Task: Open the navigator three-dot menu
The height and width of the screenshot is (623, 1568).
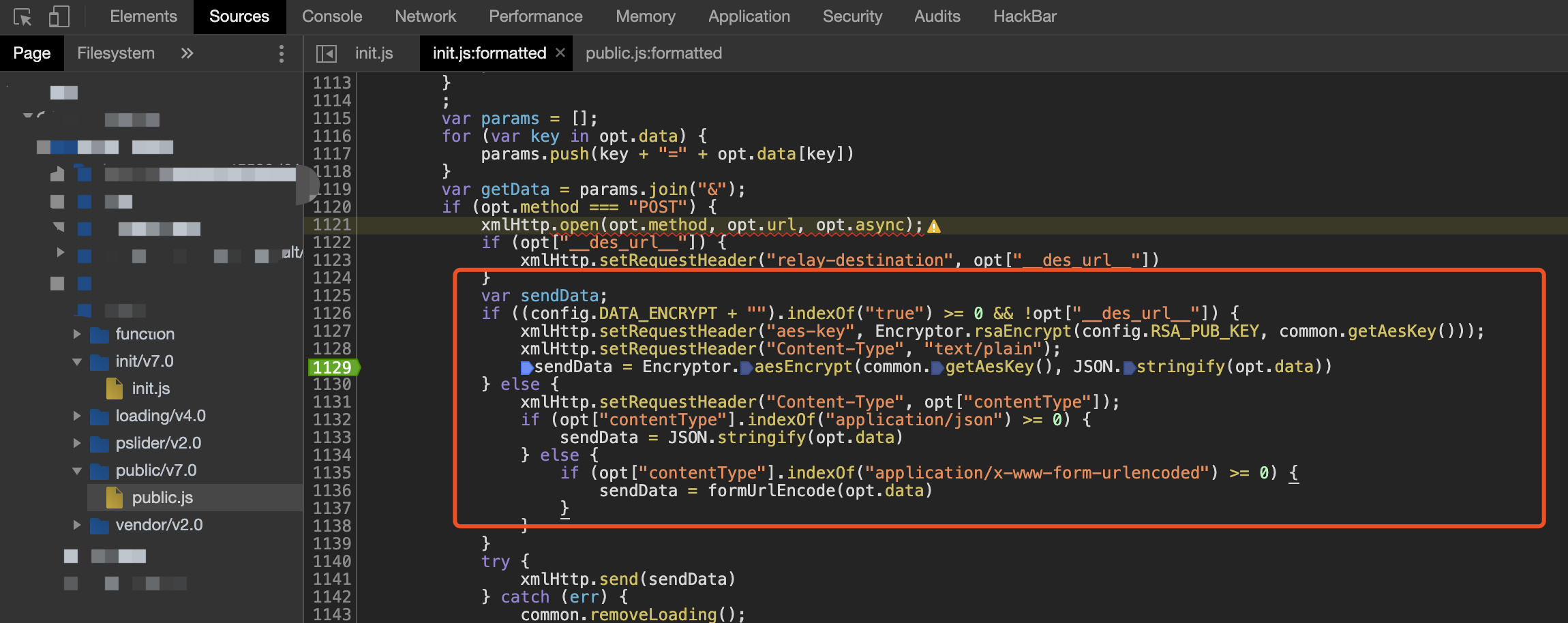Action: pos(281,54)
